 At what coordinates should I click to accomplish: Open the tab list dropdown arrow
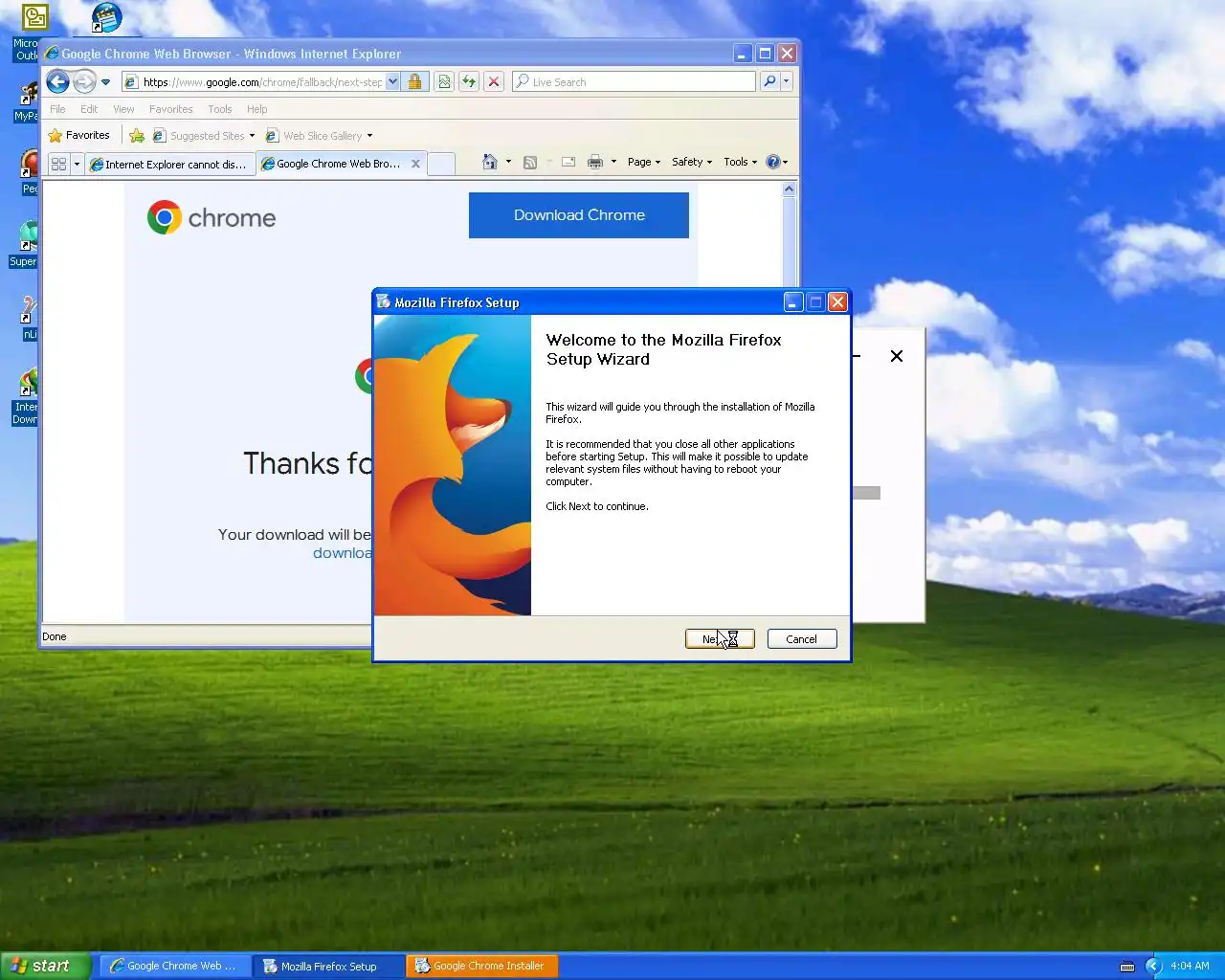[x=77, y=164]
